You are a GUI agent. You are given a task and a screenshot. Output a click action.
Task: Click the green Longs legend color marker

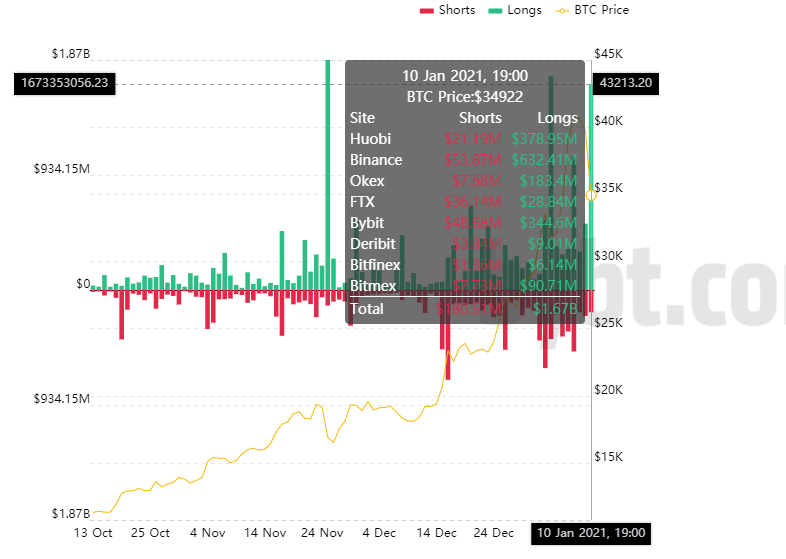click(x=495, y=11)
